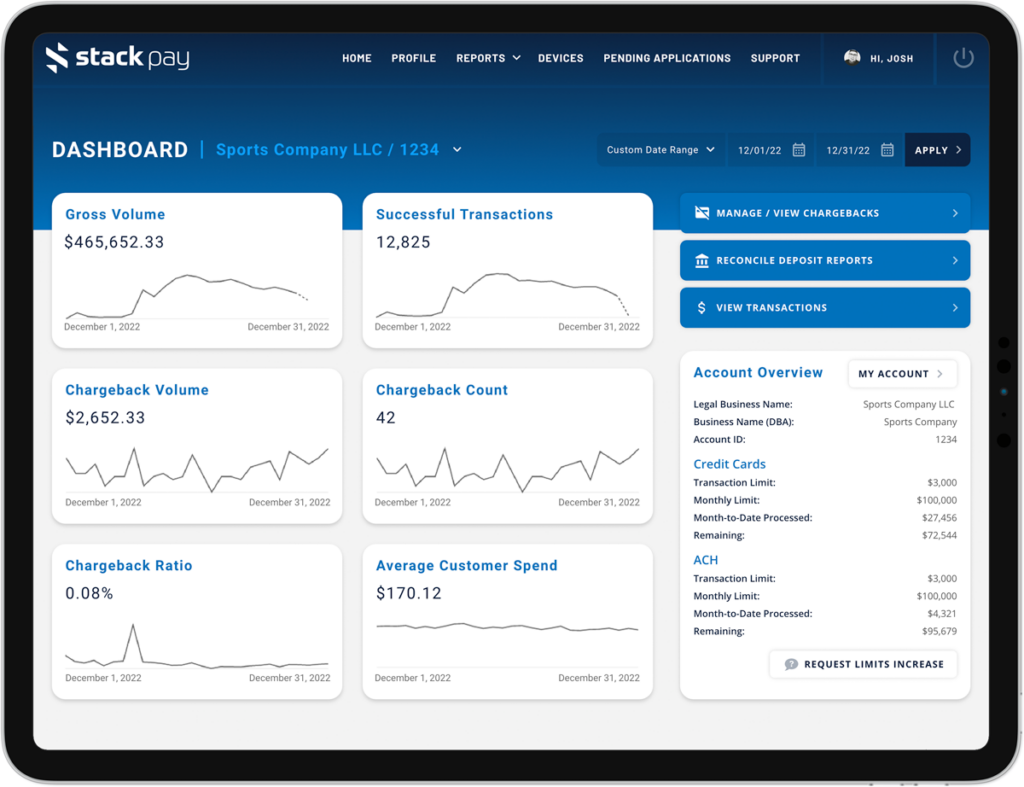Navigate to Devices in the navbar
The height and width of the screenshot is (787, 1024).
pyautogui.click(x=560, y=58)
